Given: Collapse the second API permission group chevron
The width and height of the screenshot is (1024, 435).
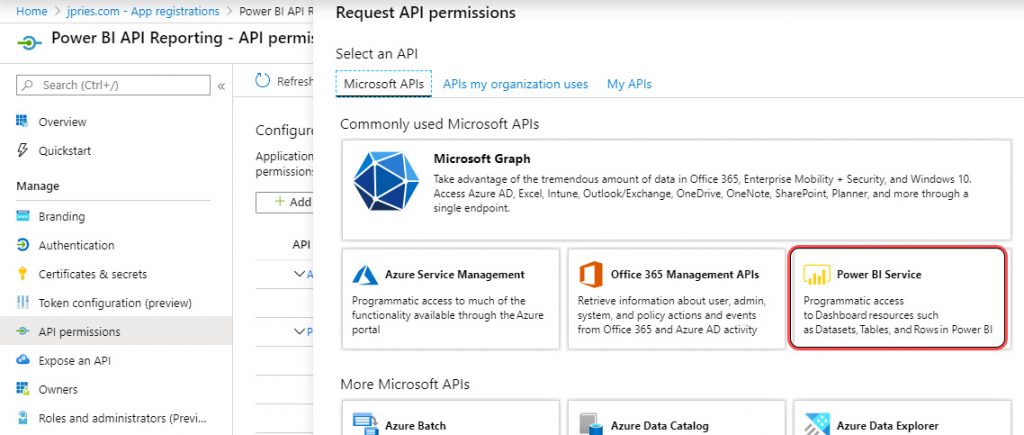Looking at the screenshot, I should pyautogui.click(x=299, y=331).
